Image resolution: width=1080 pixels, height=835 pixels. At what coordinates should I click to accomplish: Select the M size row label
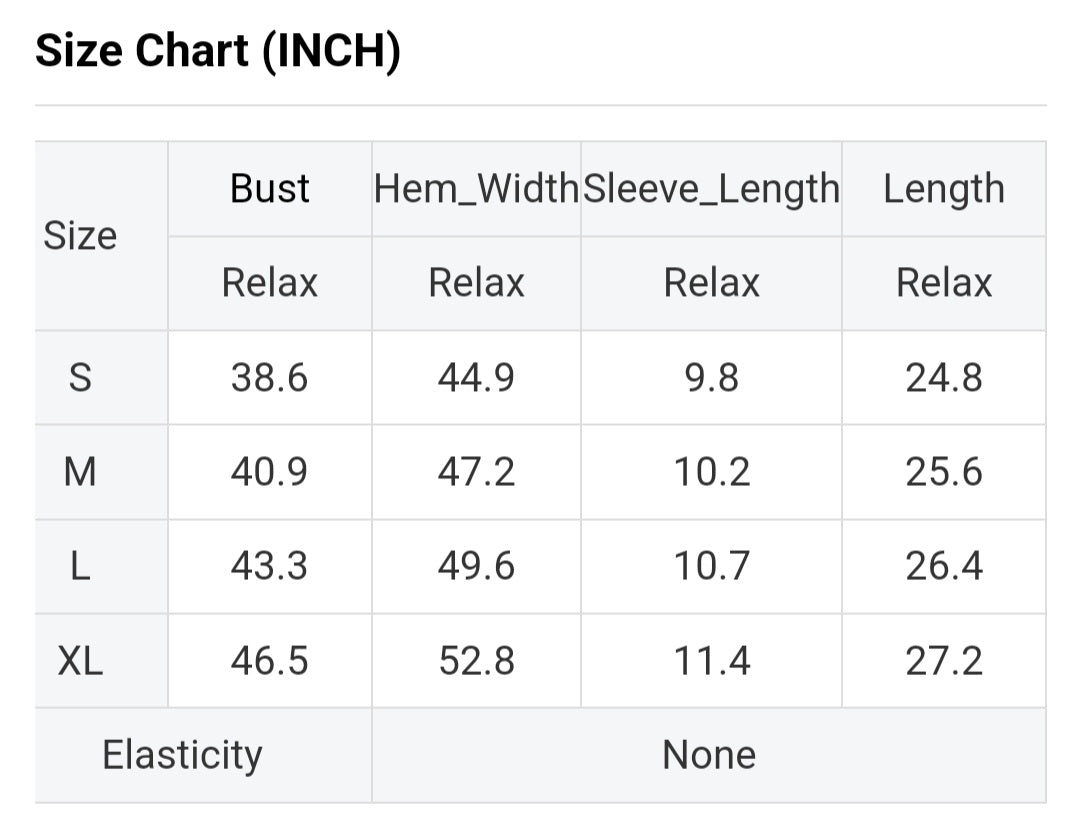click(x=80, y=472)
